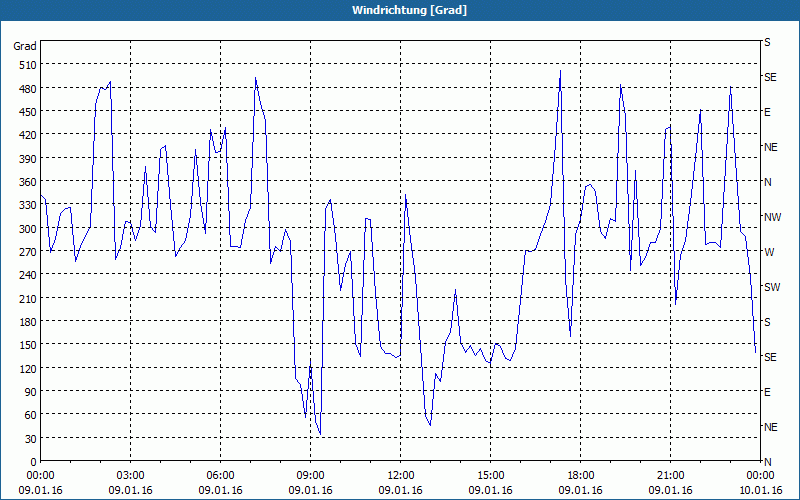This screenshot has width=800, height=500.
Task: Pick the 240 degree axis label
Action: [x=28, y=275]
